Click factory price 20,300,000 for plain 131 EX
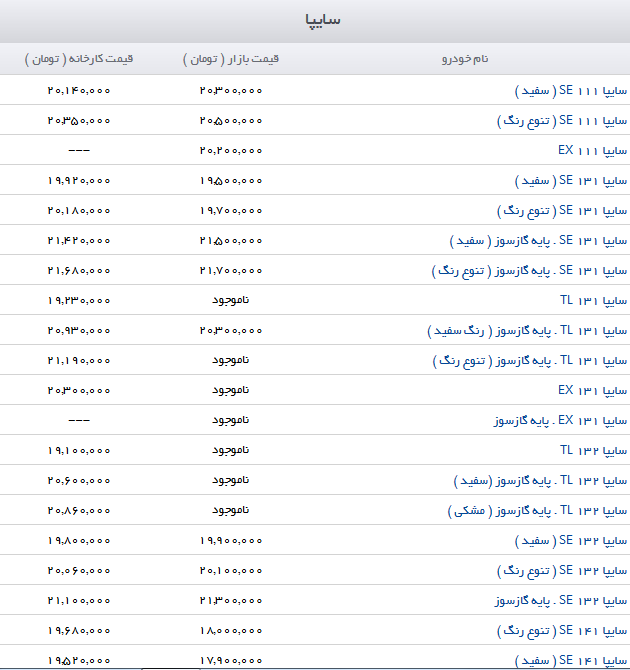 79,391
